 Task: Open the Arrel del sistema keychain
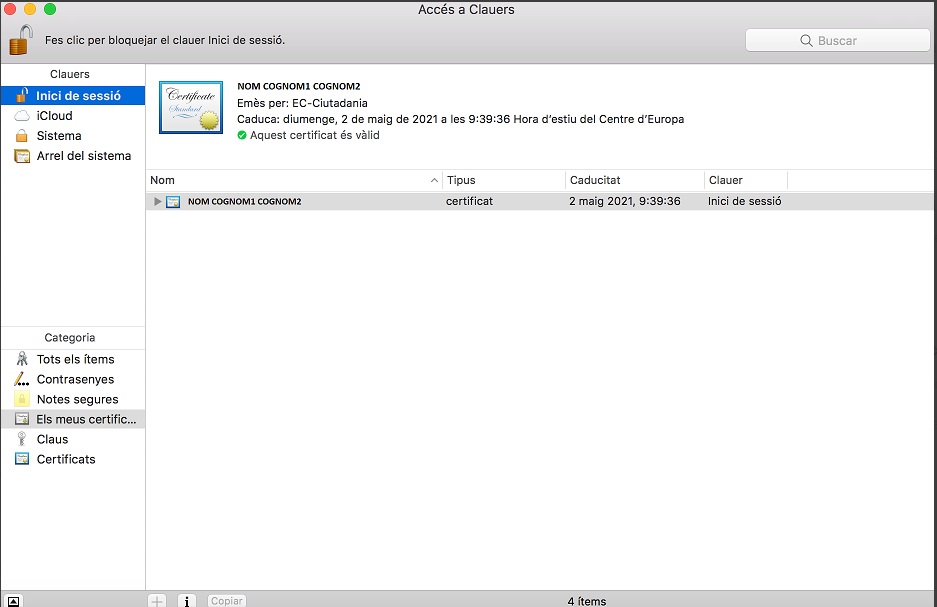point(83,156)
